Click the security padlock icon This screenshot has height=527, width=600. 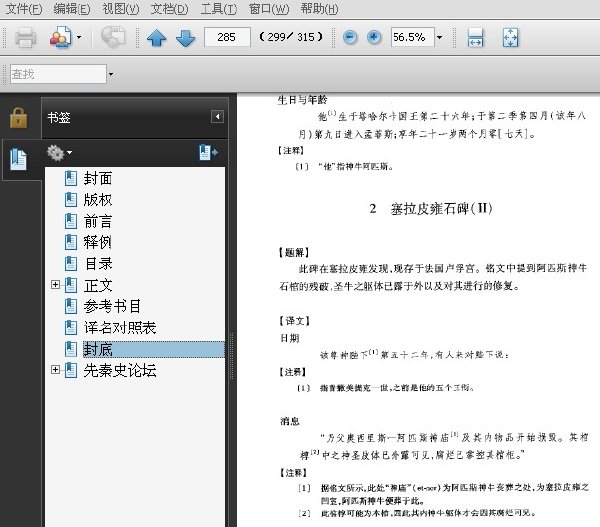point(18,117)
